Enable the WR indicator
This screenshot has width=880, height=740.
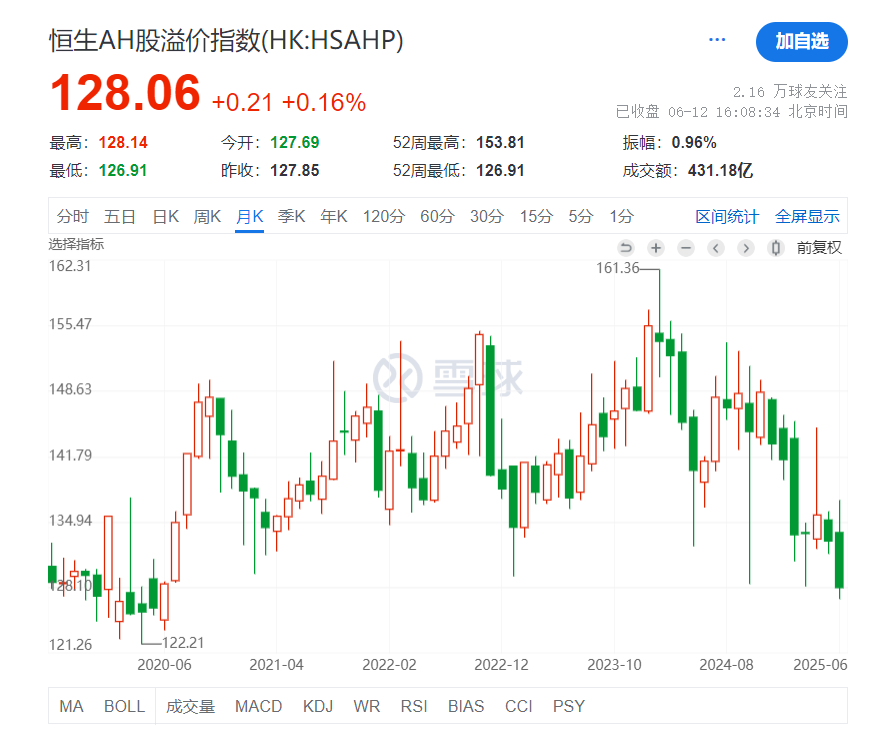366,706
